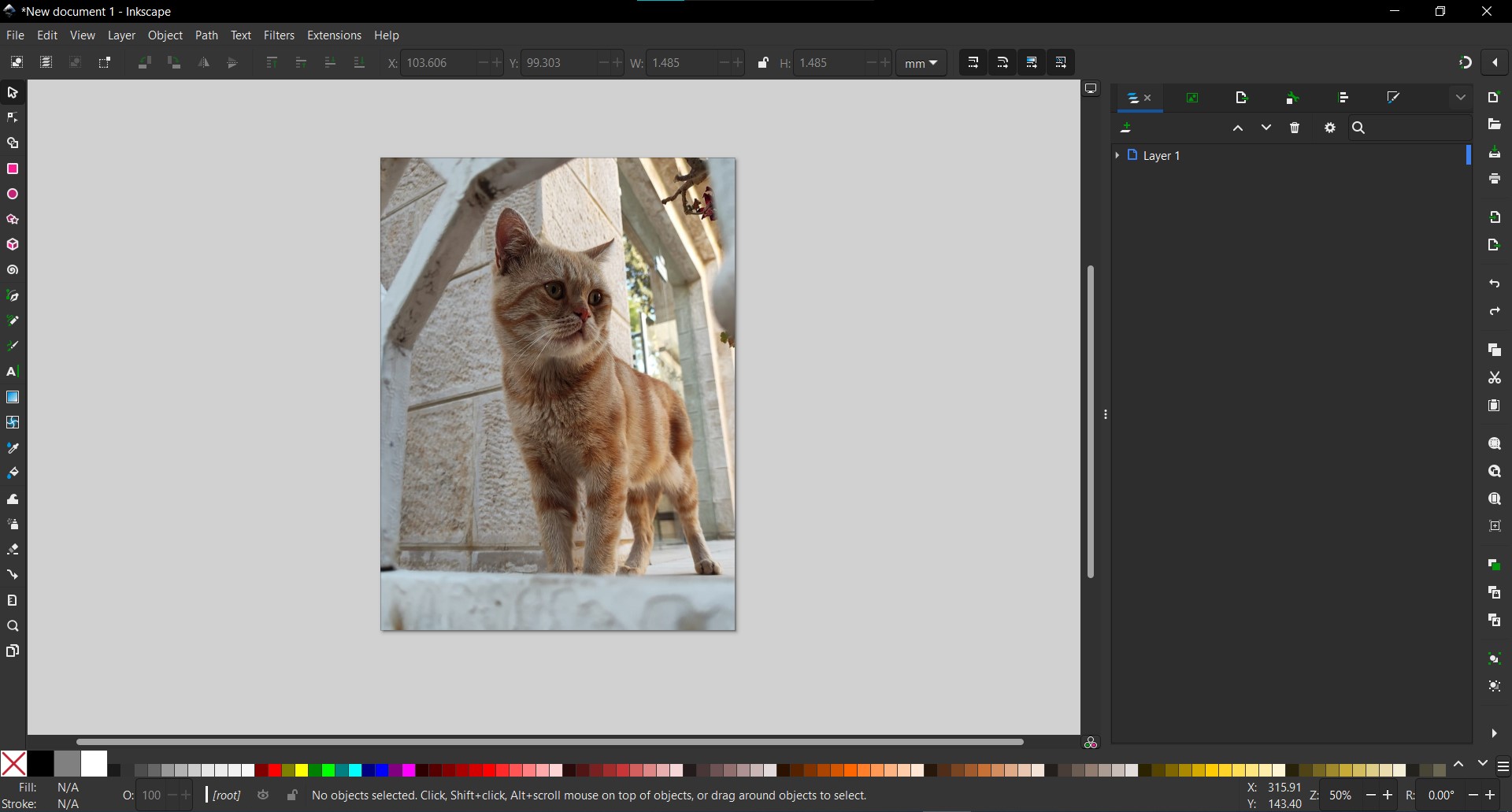Select the Ellipse tool

coord(13,195)
